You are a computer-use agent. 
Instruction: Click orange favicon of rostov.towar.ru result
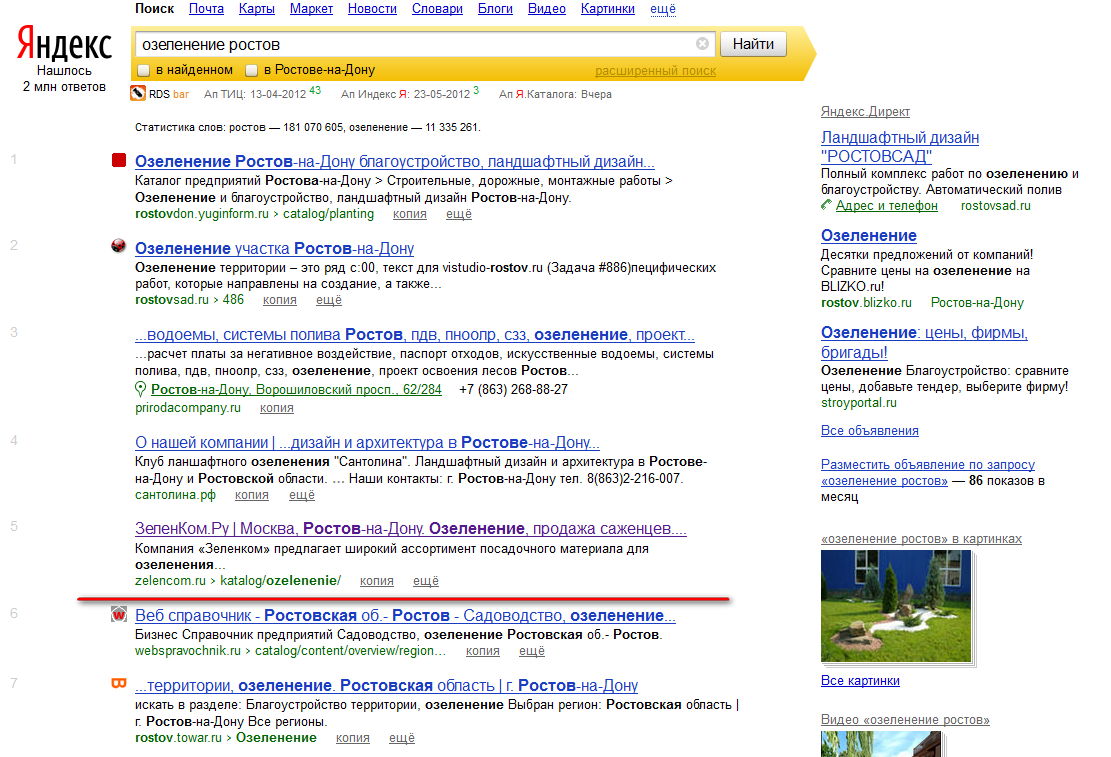pyautogui.click(x=119, y=683)
